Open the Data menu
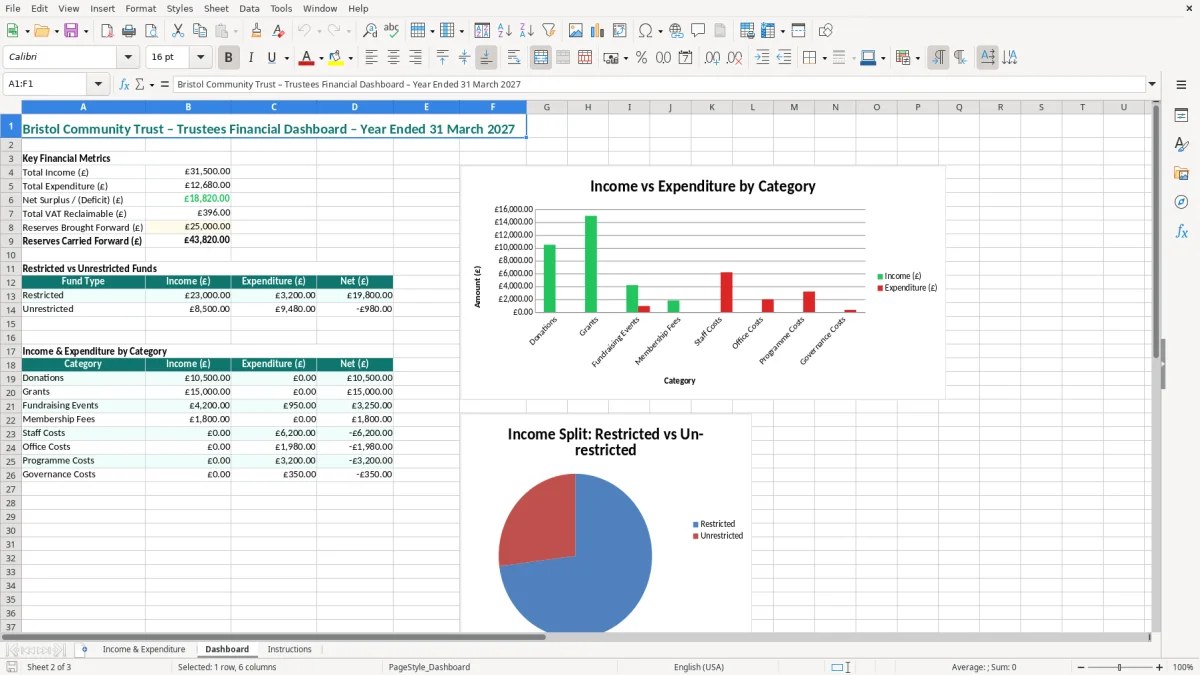The image size is (1200, 675). (249, 8)
